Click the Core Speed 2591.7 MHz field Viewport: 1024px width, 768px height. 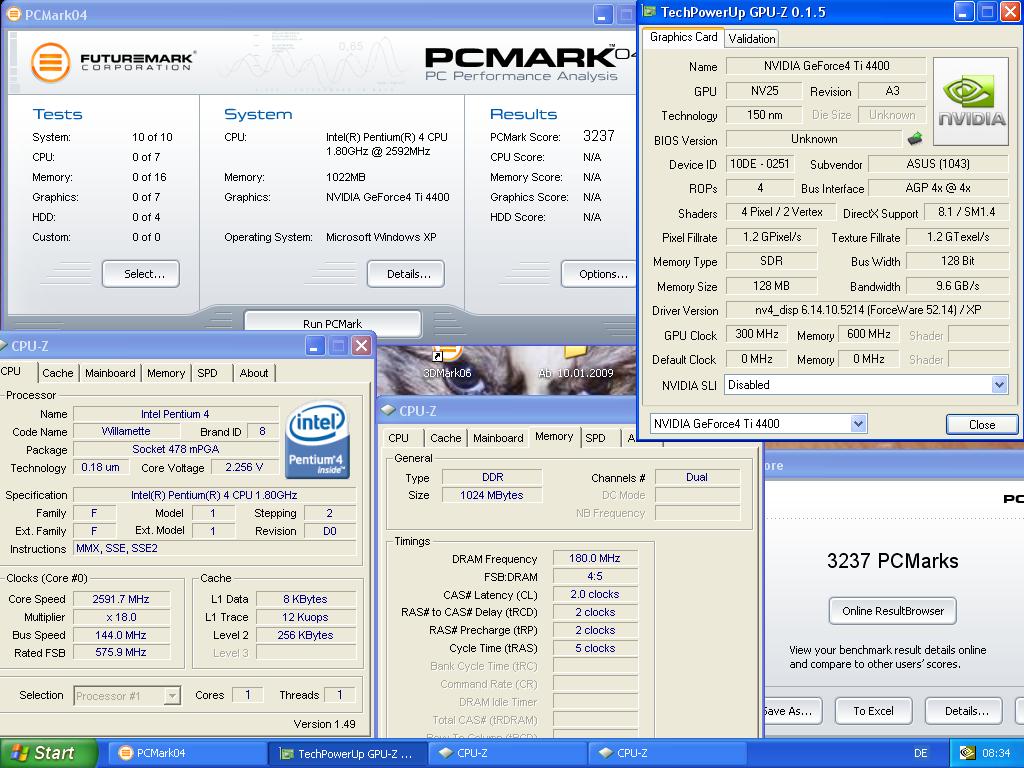click(121, 599)
